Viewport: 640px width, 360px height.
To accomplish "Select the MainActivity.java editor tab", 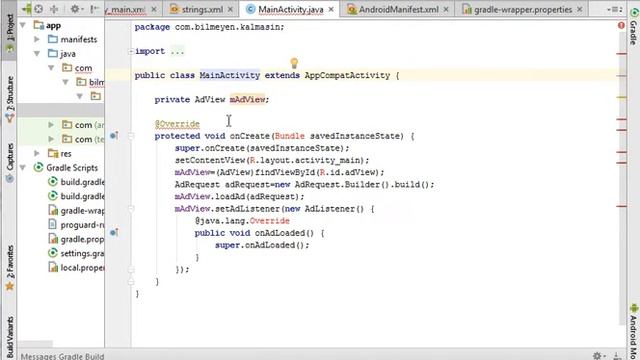I will click(290, 9).
